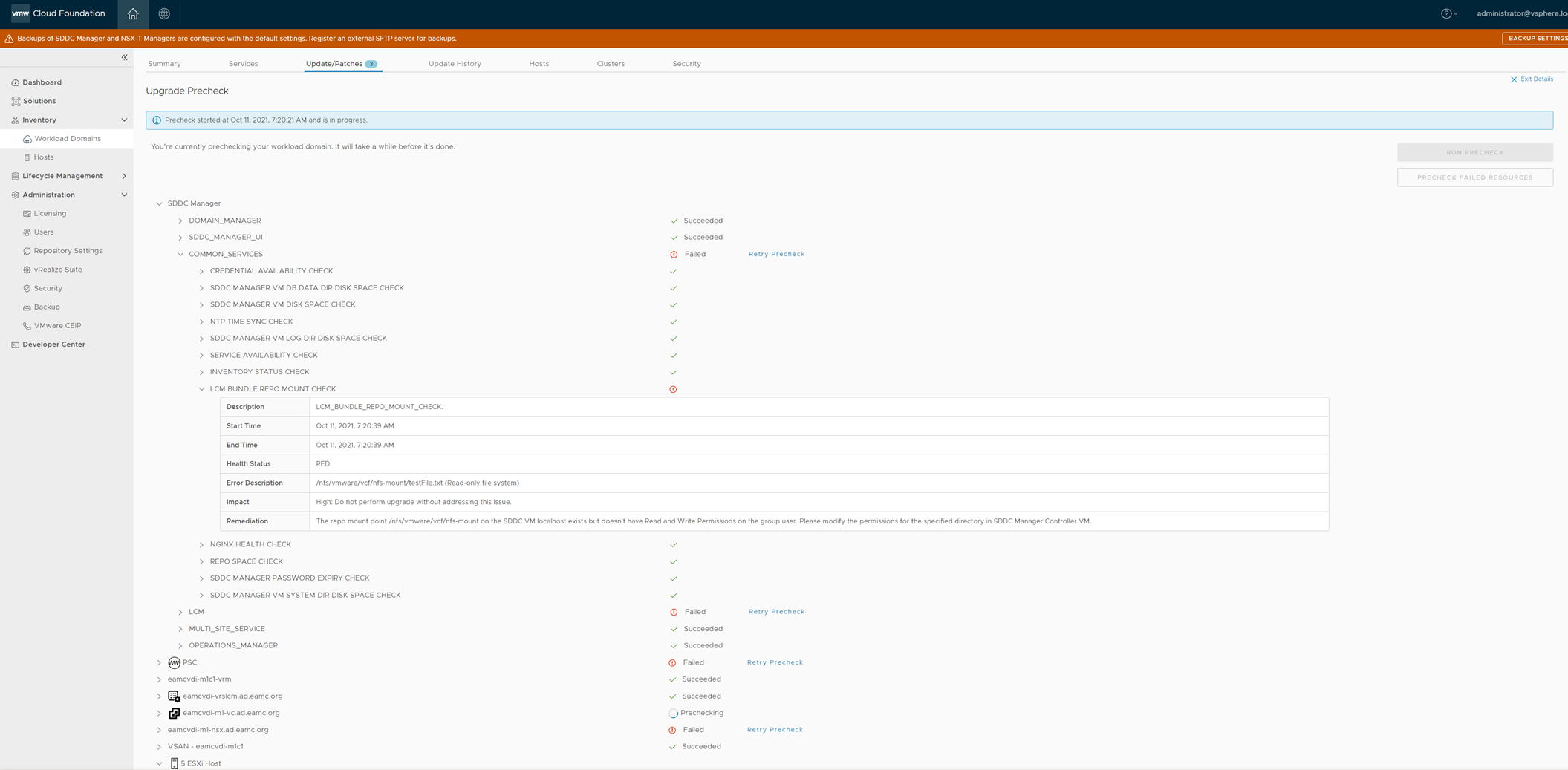Retry Precheck for eamcvdi-m1-nsx.ad.eamc.org
1568x770 pixels.
coord(775,730)
